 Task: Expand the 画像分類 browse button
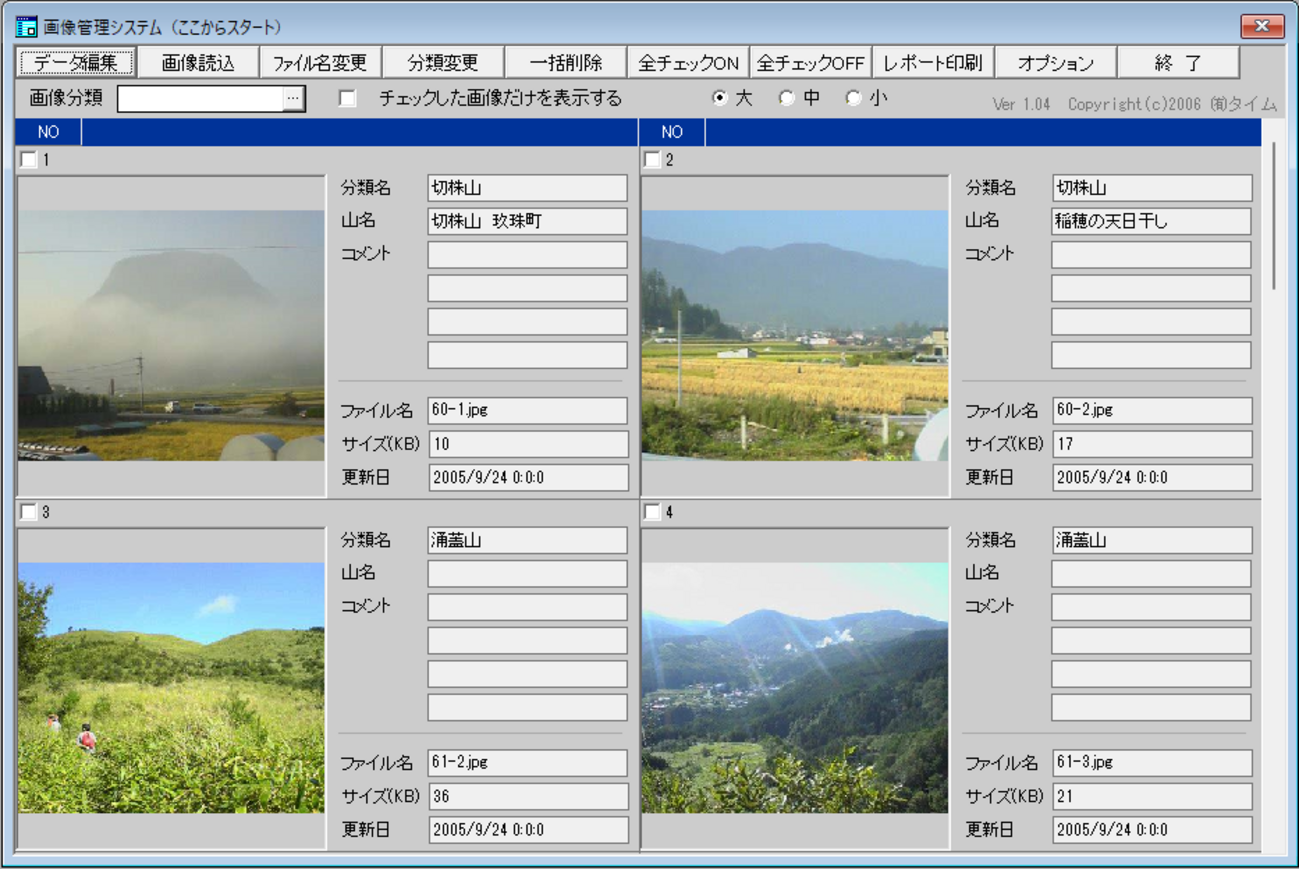click(x=293, y=98)
